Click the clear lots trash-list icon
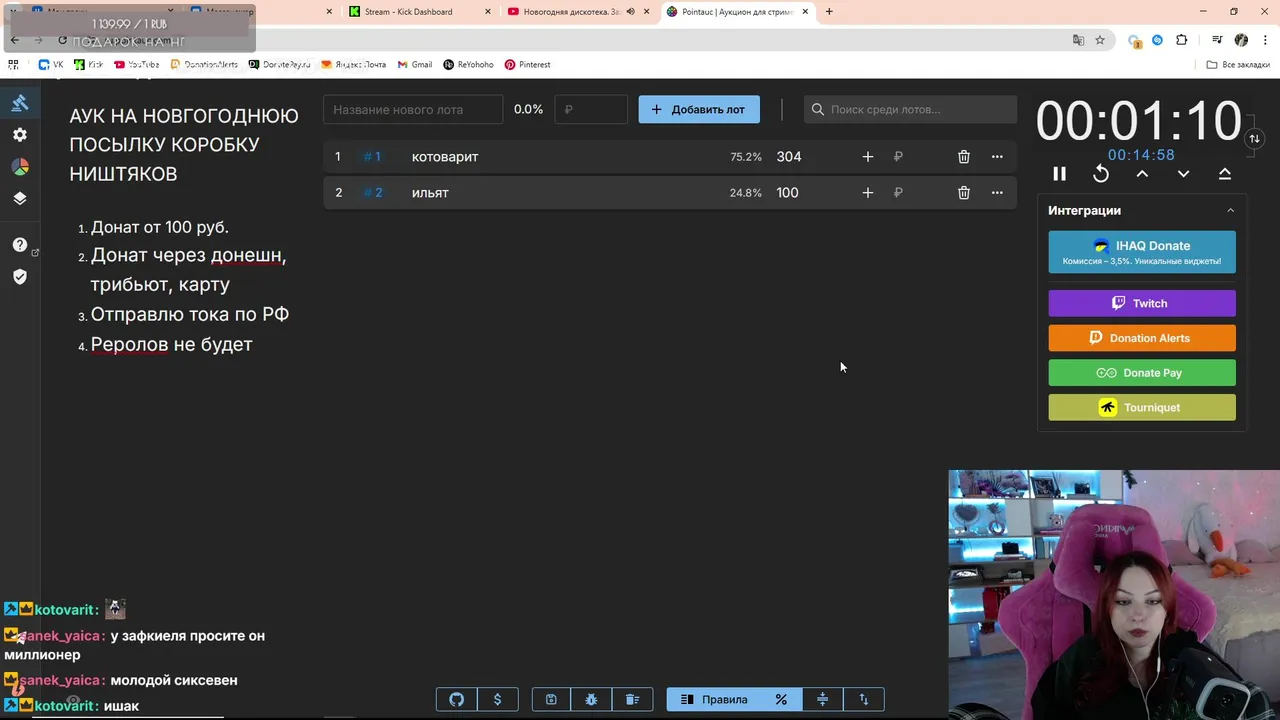1280x720 pixels. (x=632, y=700)
